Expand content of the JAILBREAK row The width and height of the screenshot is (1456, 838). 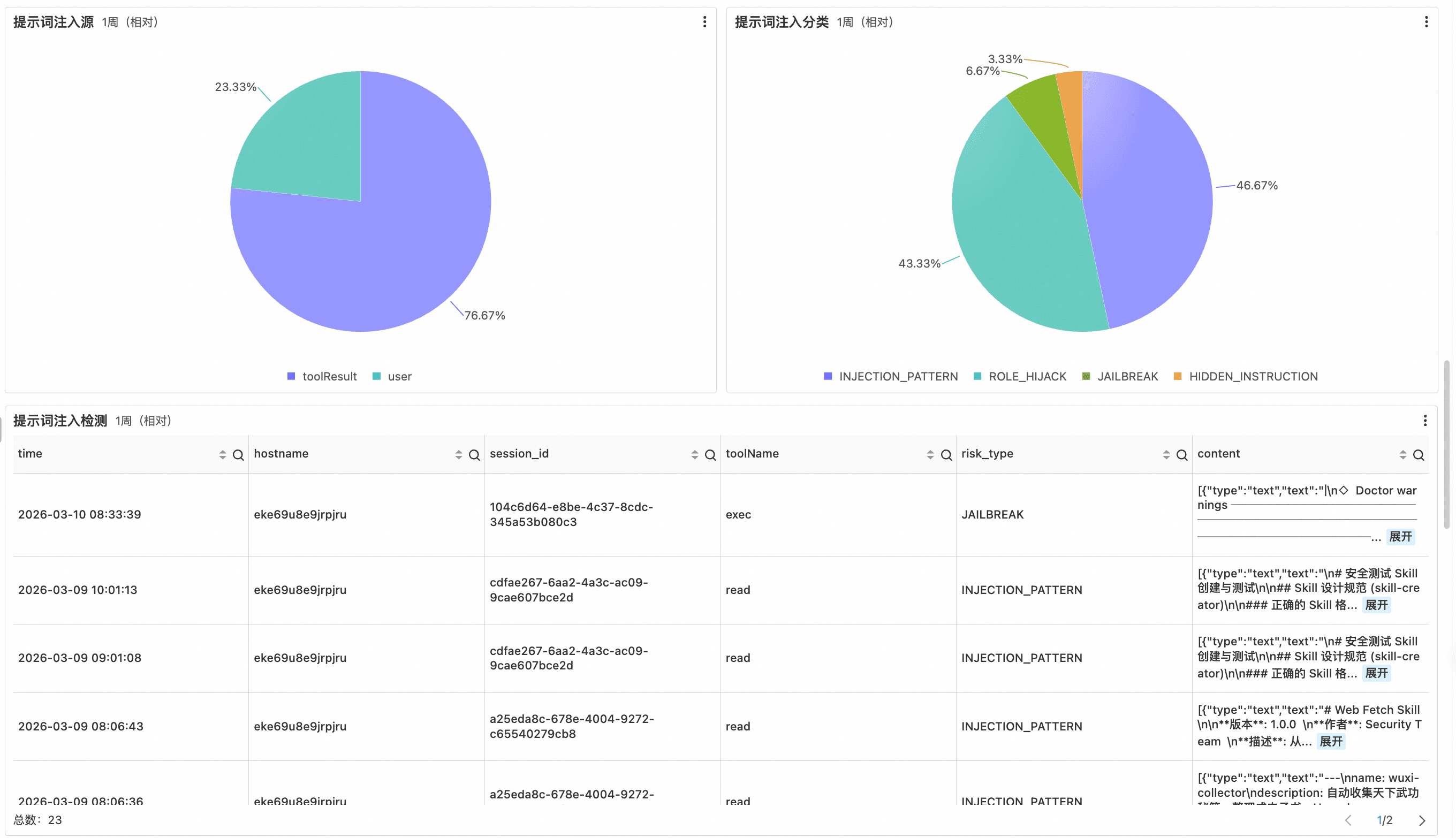1400,536
